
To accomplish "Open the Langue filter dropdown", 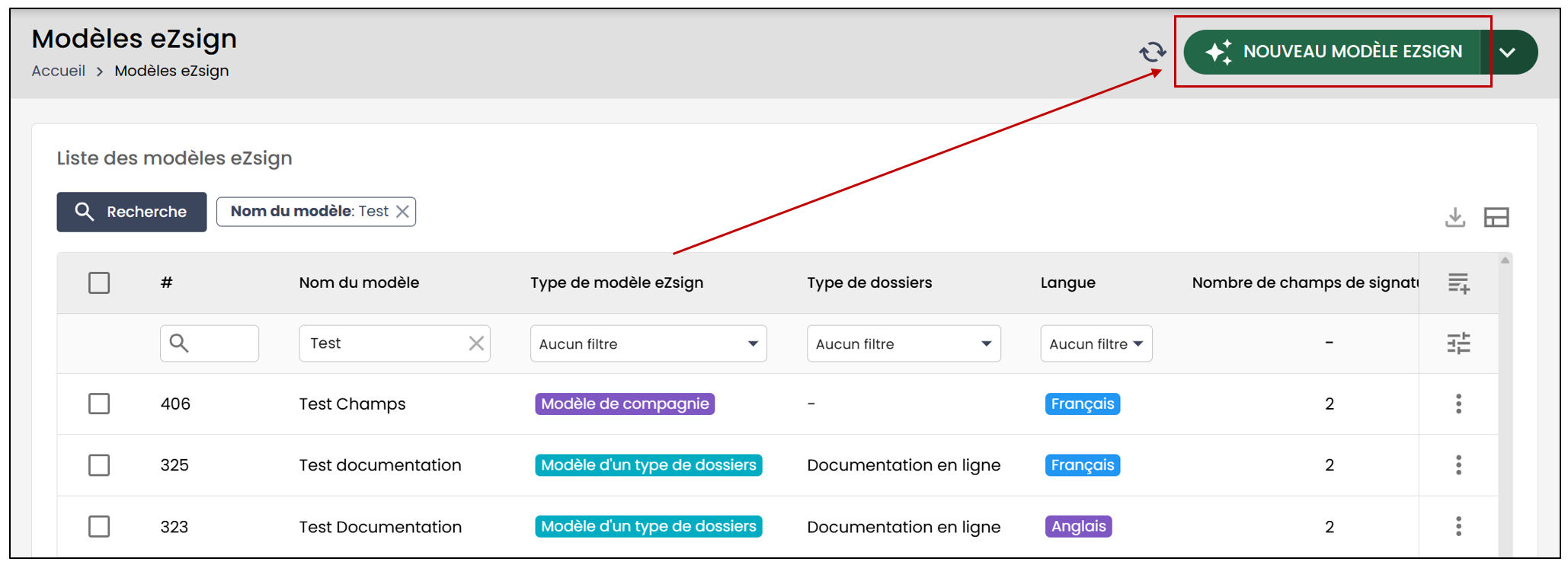I will point(1096,343).
